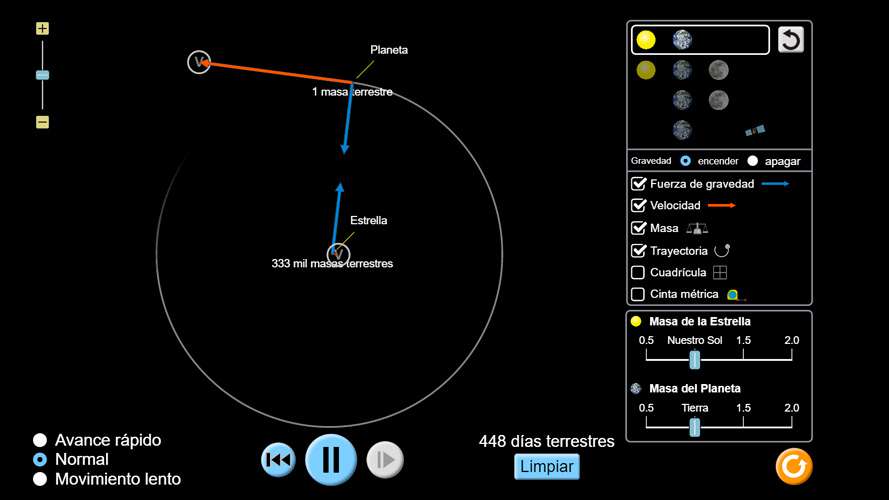This screenshot has height=500, width=889.
Task: Click the Limpiar button
Action: click(547, 467)
